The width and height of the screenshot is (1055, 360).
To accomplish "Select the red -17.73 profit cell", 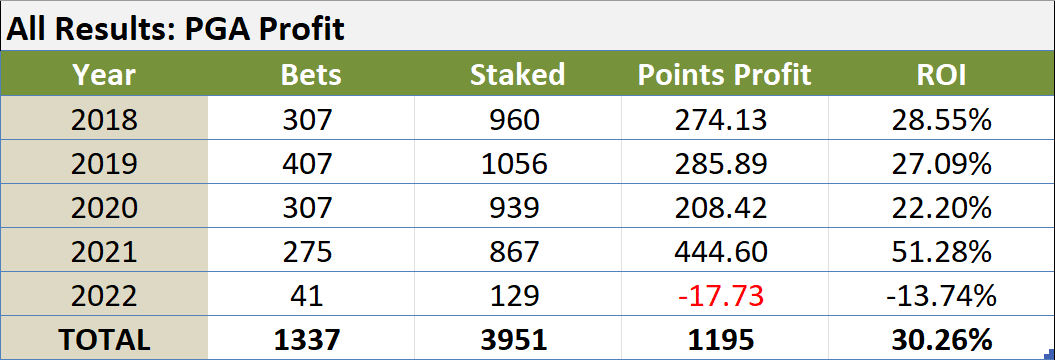I will pos(725,295).
